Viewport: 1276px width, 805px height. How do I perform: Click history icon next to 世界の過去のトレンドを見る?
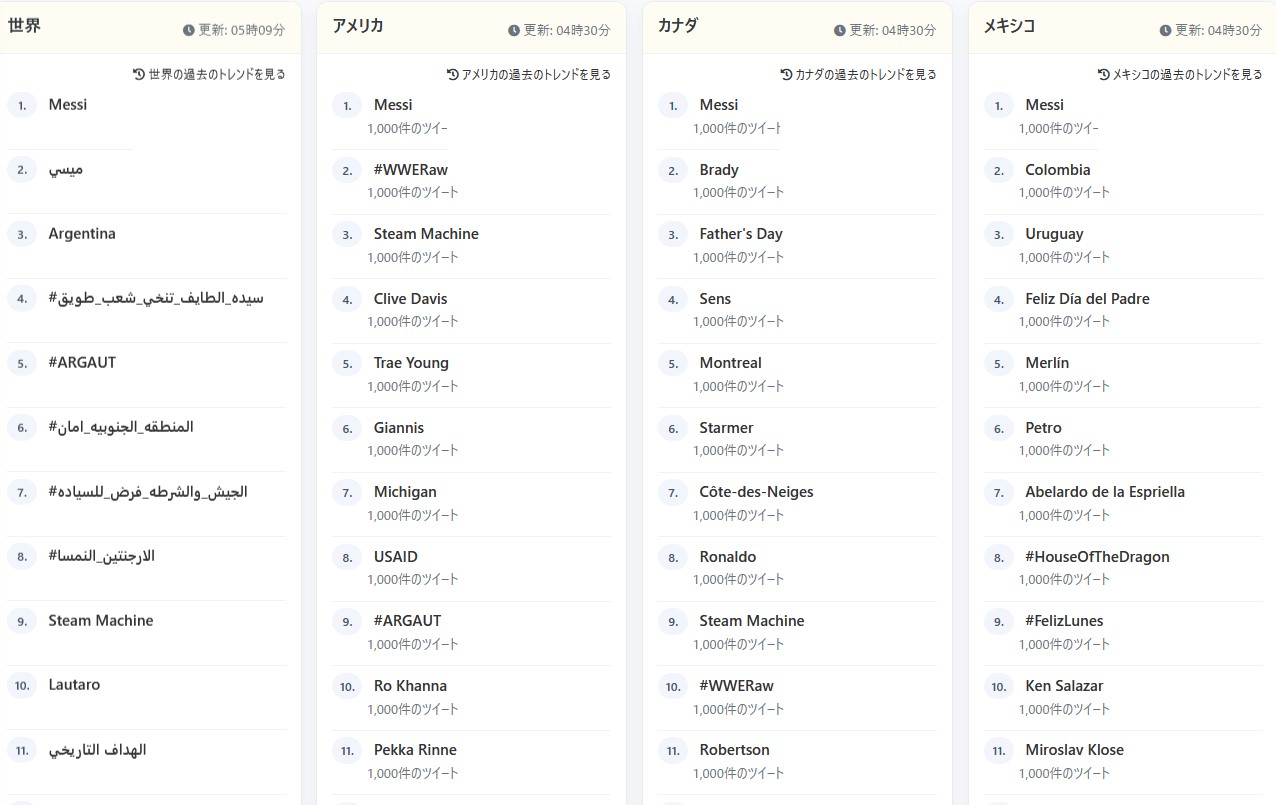point(139,74)
